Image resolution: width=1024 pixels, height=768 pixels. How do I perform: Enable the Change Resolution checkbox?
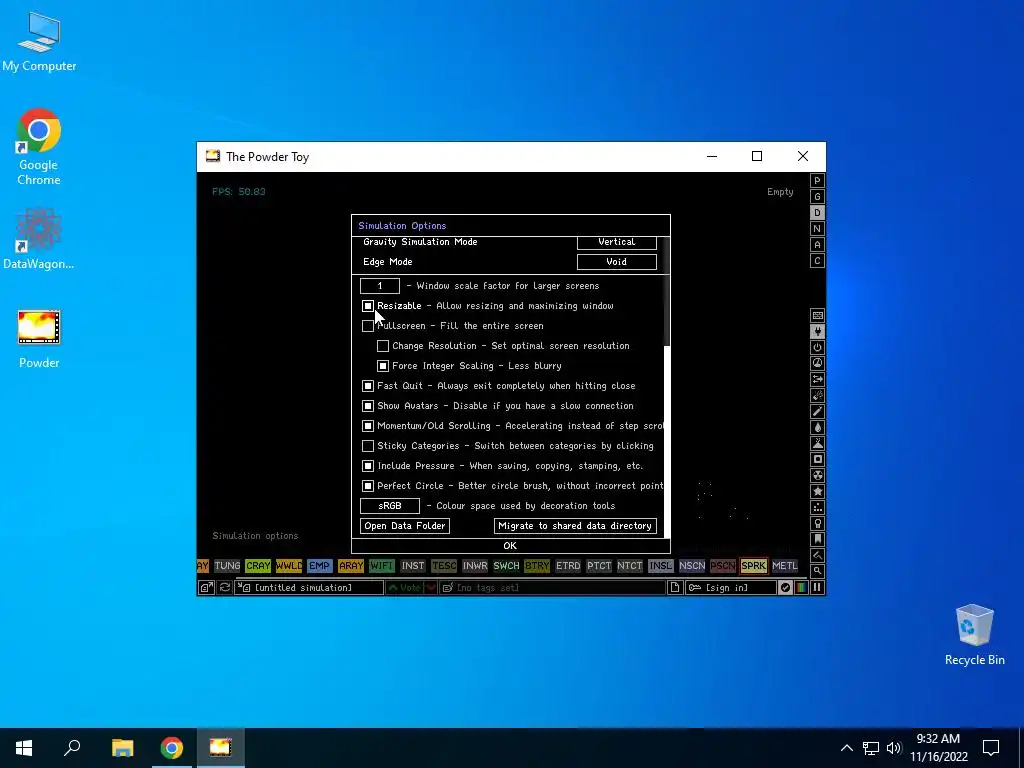pyautogui.click(x=383, y=345)
